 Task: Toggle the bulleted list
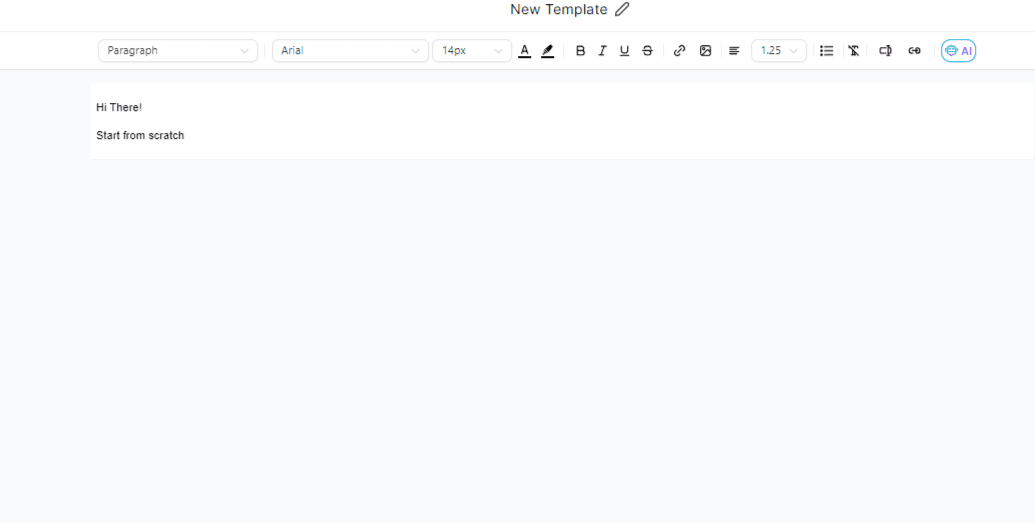click(826, 51)
